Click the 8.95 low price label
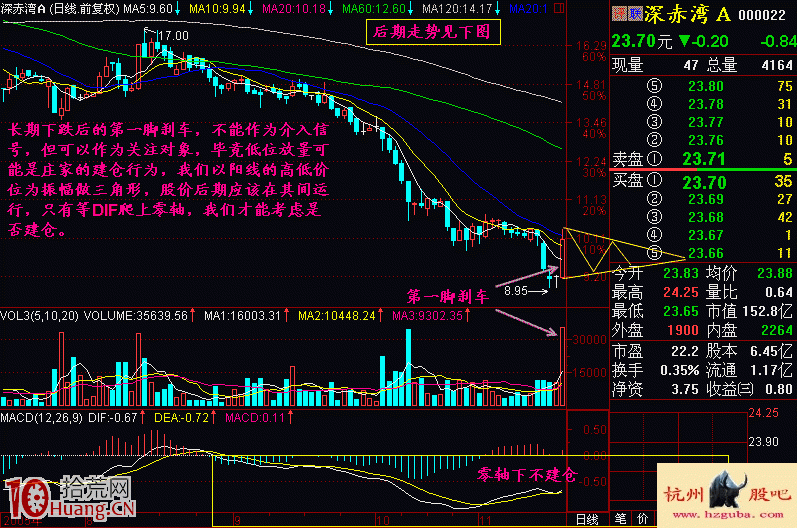797x528 pixels. point(516,291)
